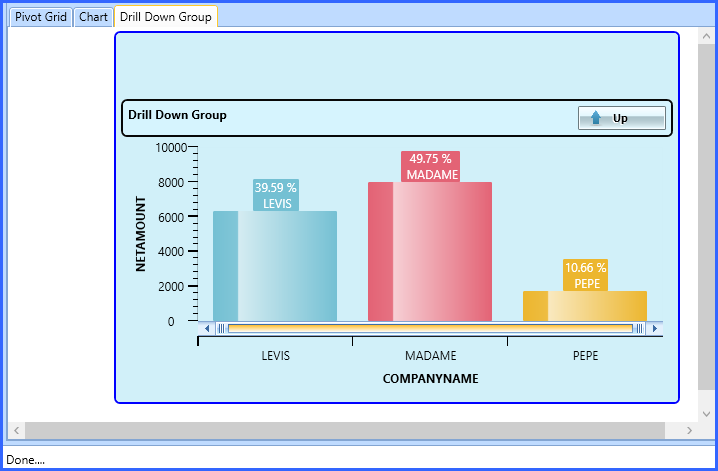
Task: Click the chart axis scrollbar left arrow
Action: 207,328
